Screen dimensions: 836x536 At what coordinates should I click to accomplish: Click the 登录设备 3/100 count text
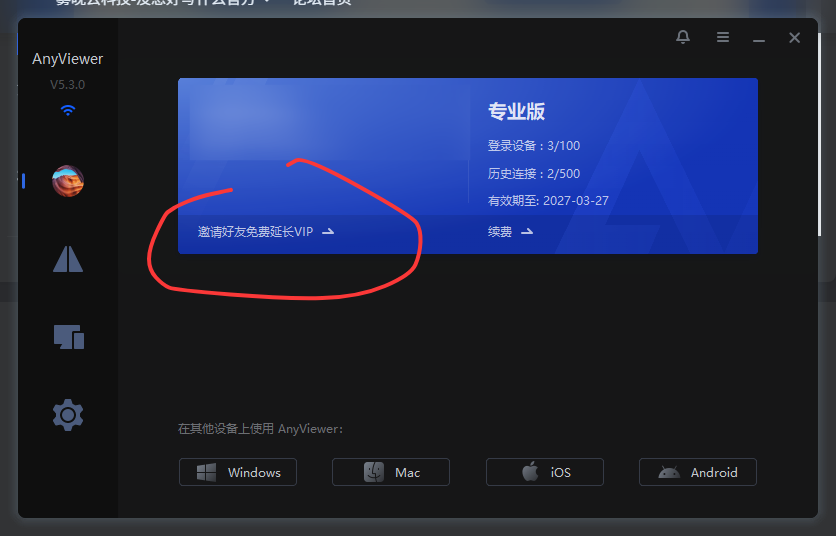click(x=534, y=146)
